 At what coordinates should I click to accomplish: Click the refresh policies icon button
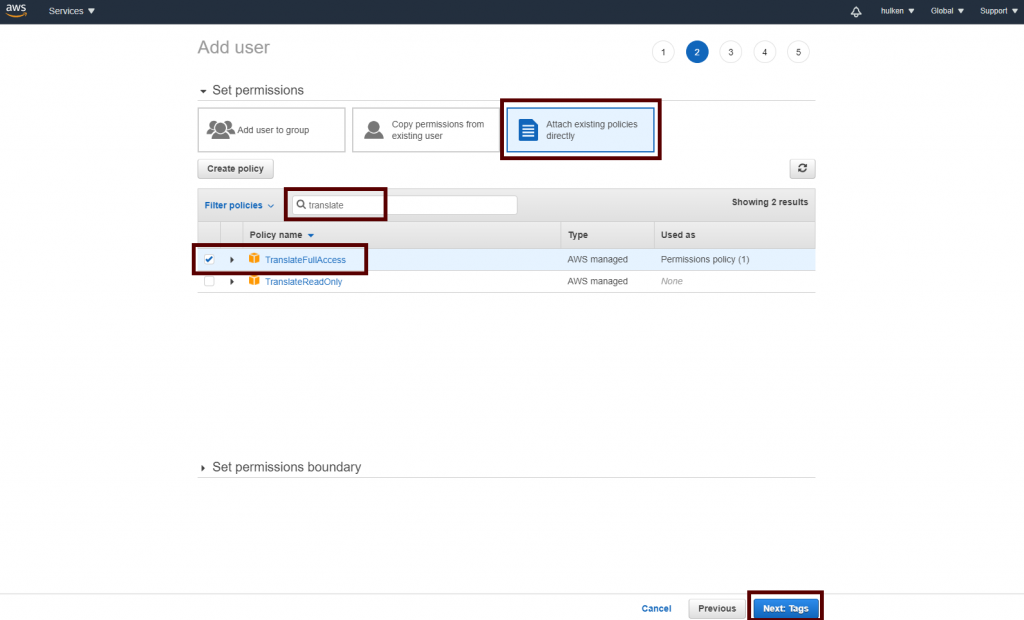802,169
